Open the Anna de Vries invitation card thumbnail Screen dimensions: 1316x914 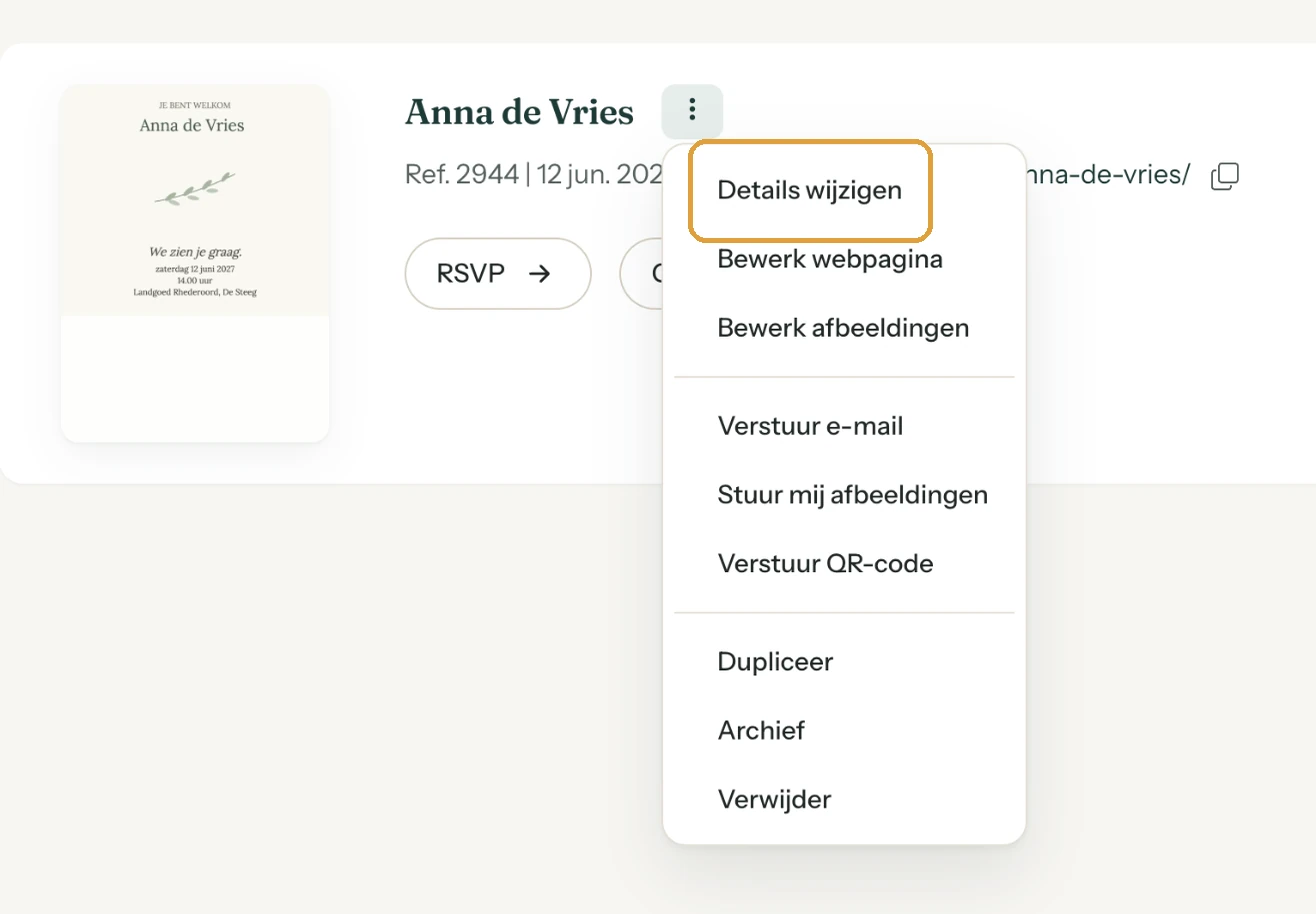click(195, 263)
